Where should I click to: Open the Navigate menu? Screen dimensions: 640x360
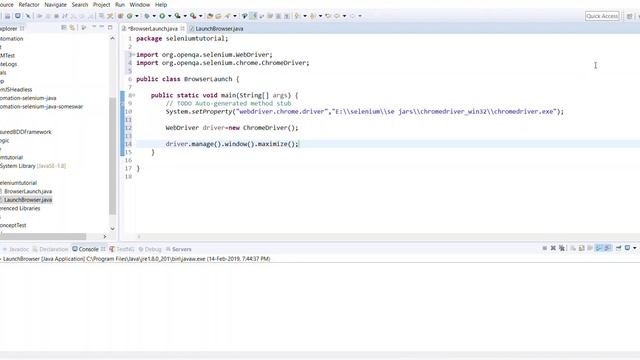pos(56,4)
